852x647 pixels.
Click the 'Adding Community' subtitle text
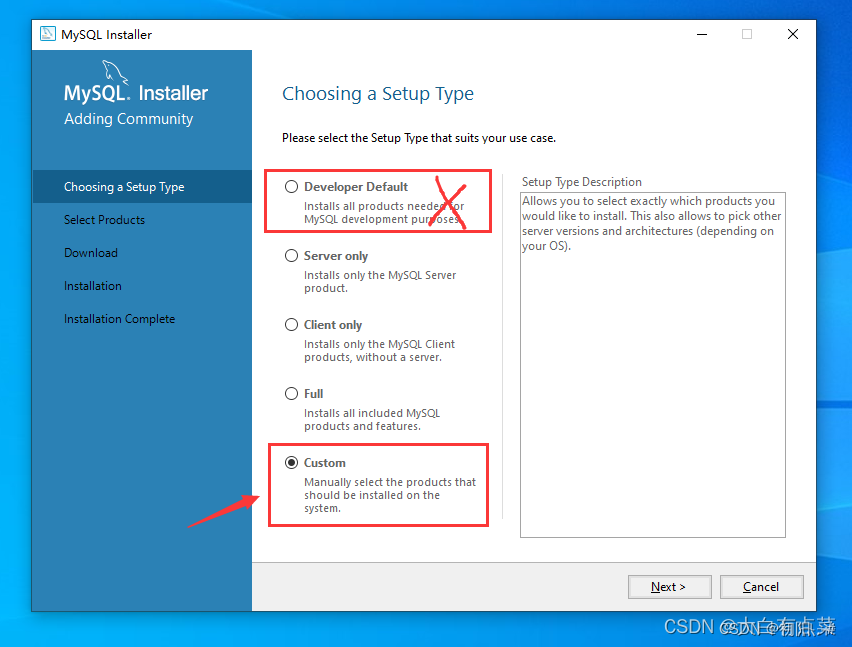(x=128, y=119)
